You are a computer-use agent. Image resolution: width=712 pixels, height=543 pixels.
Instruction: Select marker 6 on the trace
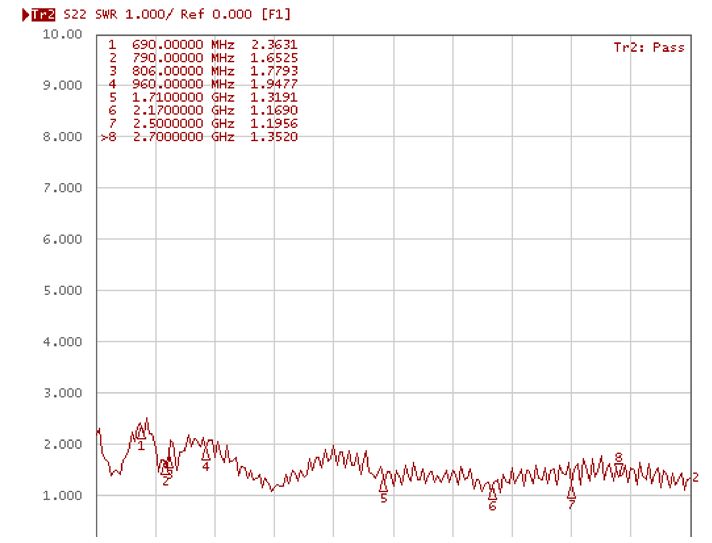point(492,493)
